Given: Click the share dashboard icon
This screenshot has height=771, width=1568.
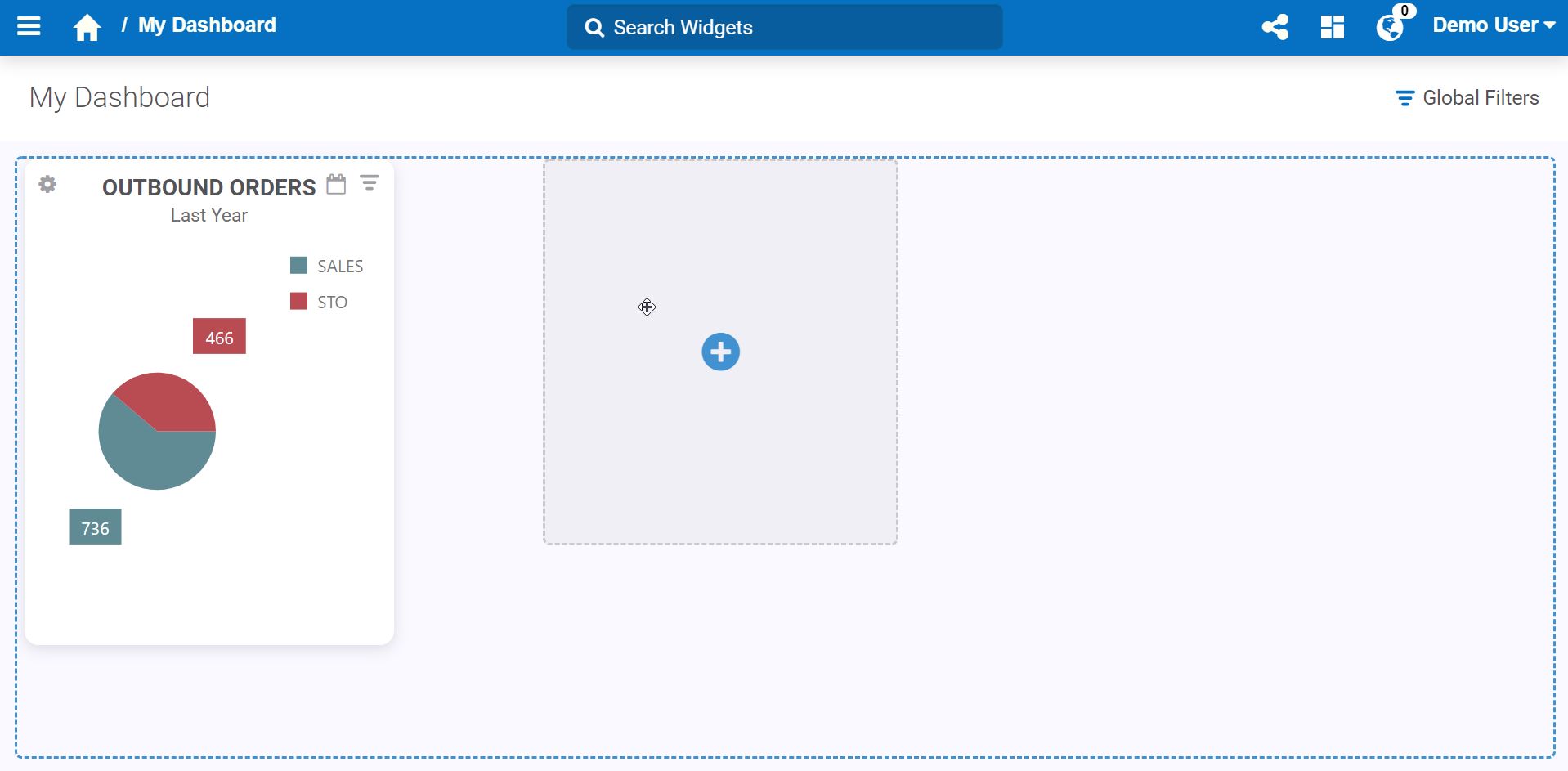Looking at the screenshot, I should (1275, 27).
